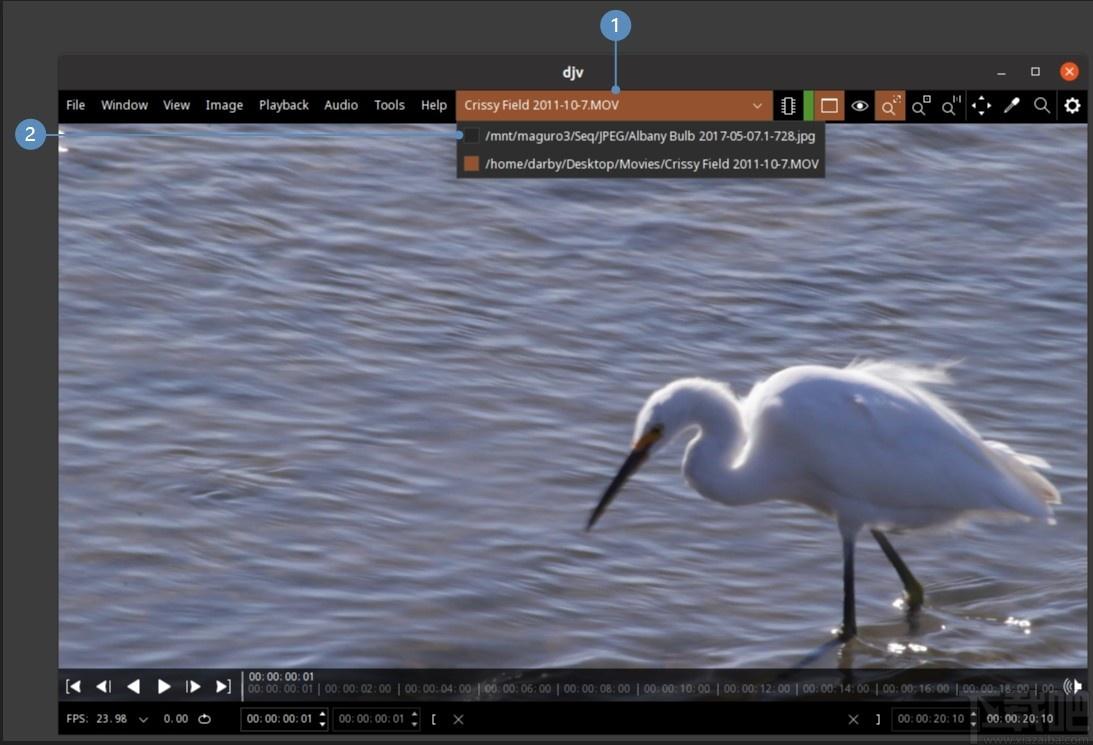Select the pan/move arrows tool
This screenshot has width=1093, height=745.
[x=981, y=106]
